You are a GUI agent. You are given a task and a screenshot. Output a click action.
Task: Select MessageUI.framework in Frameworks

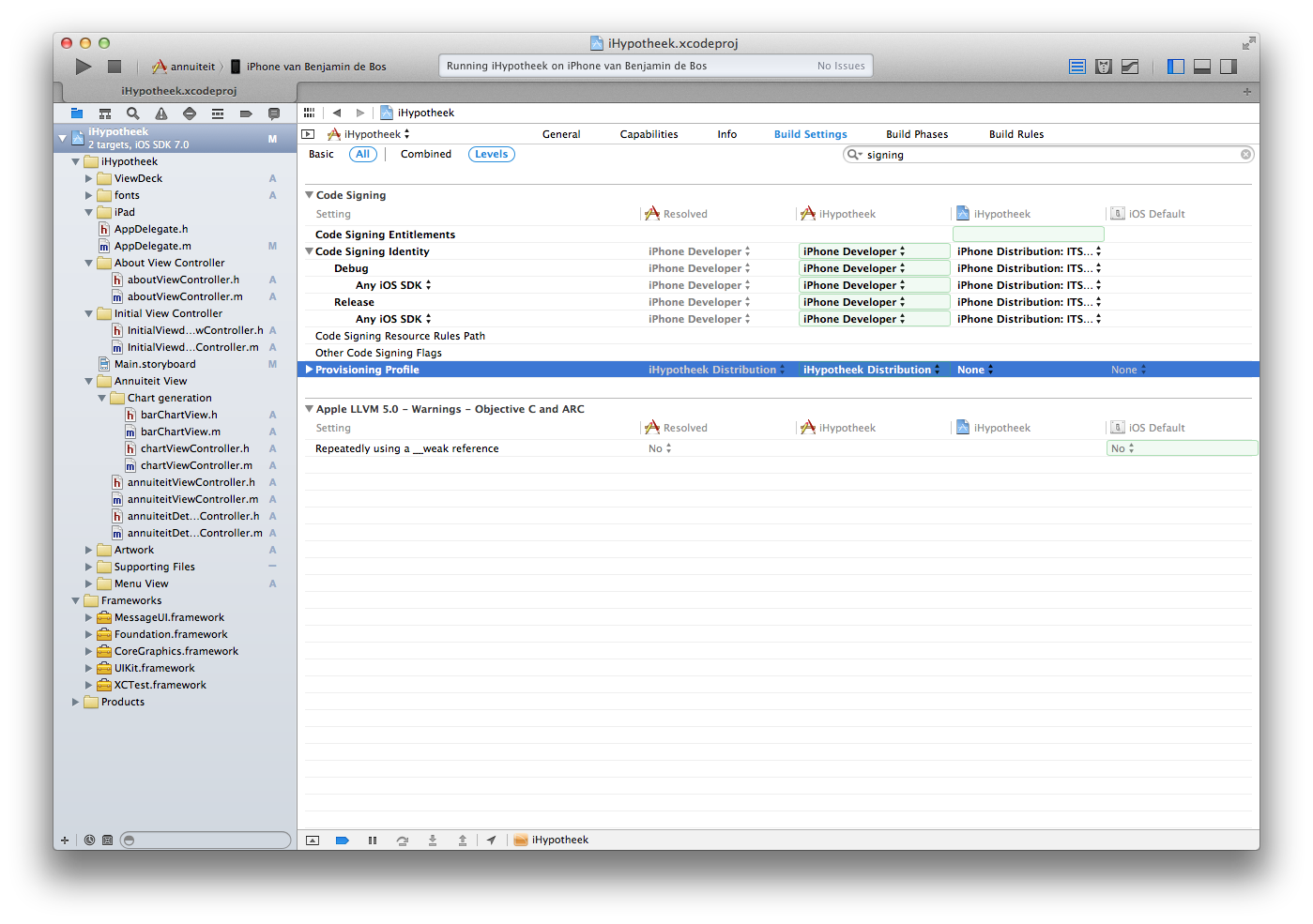(x=169, y=617)
